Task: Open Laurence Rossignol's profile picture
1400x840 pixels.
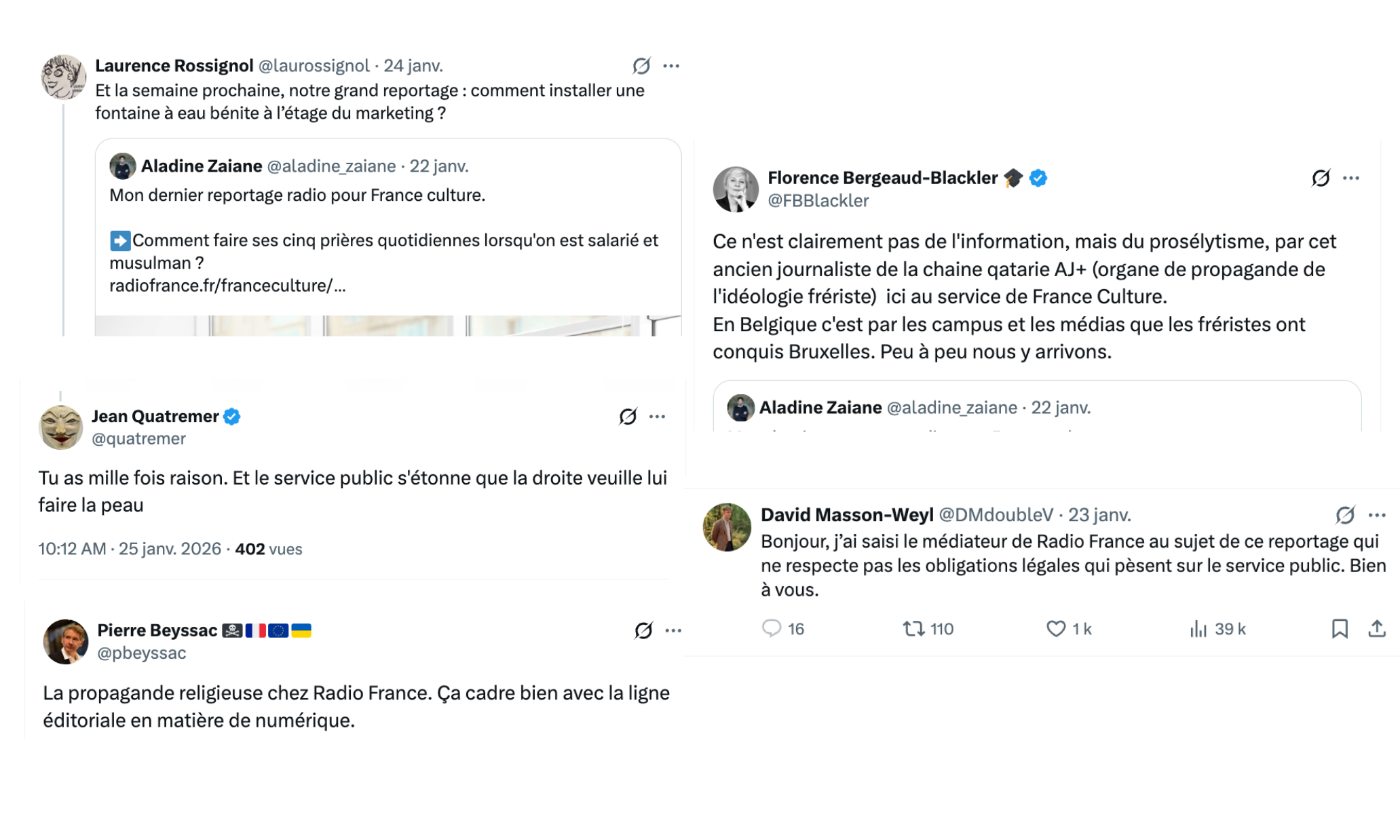Action: 63,77
